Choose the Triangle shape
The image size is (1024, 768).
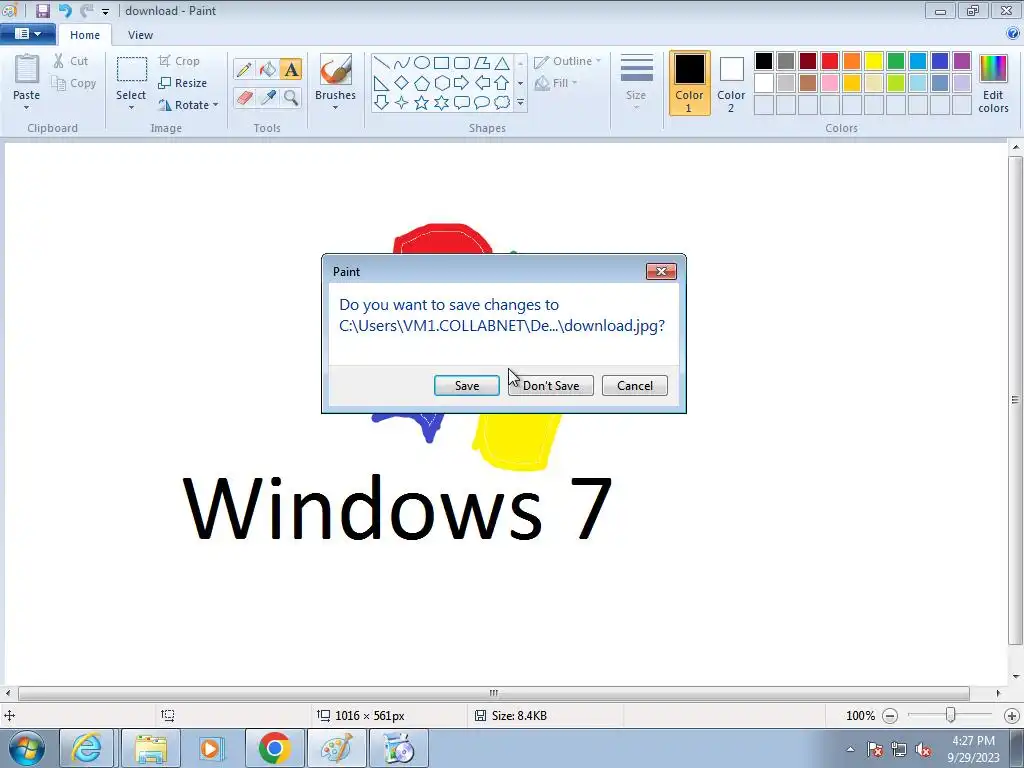tap(502, 63)
